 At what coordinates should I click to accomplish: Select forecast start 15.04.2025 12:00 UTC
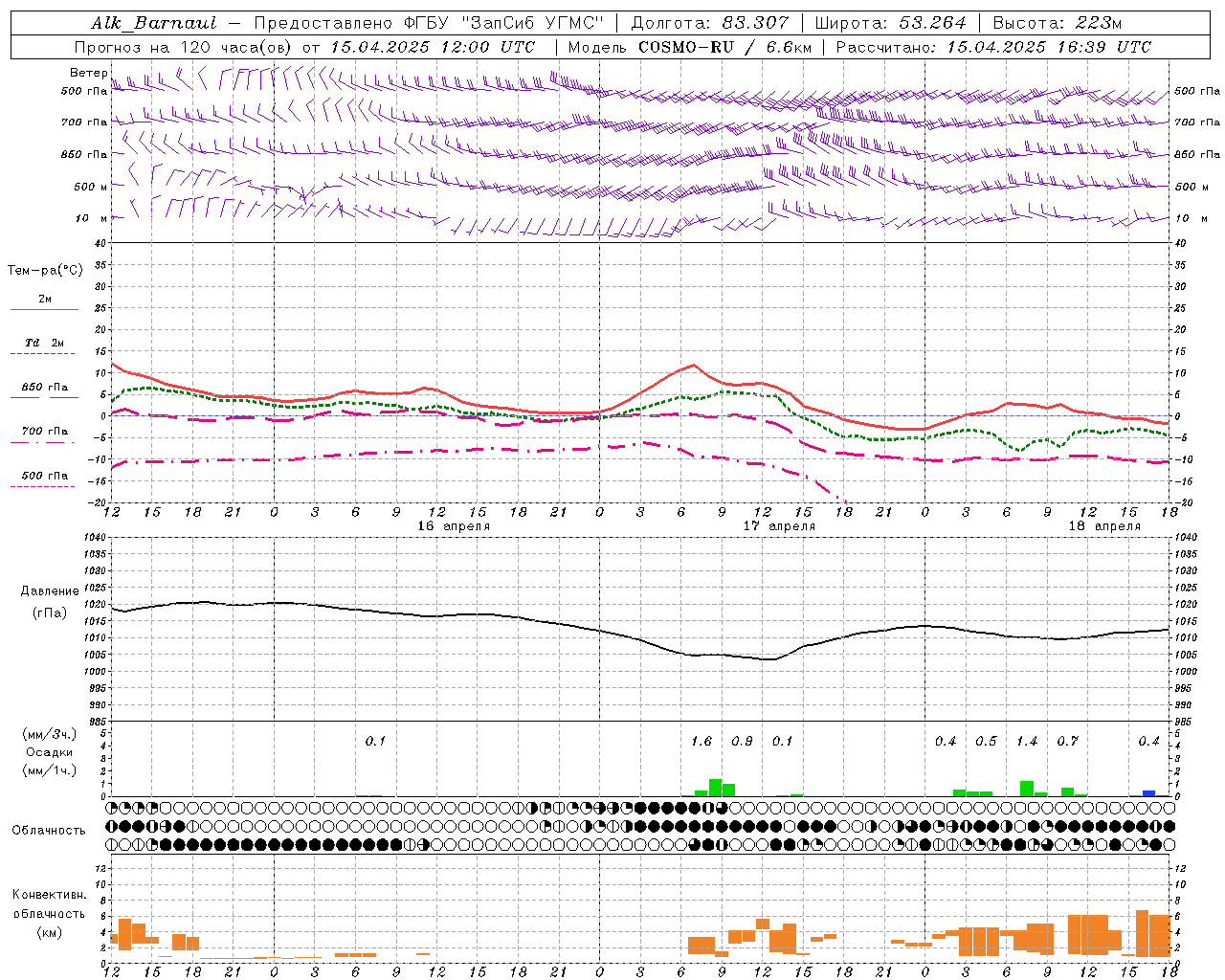(x=434, y=47)
